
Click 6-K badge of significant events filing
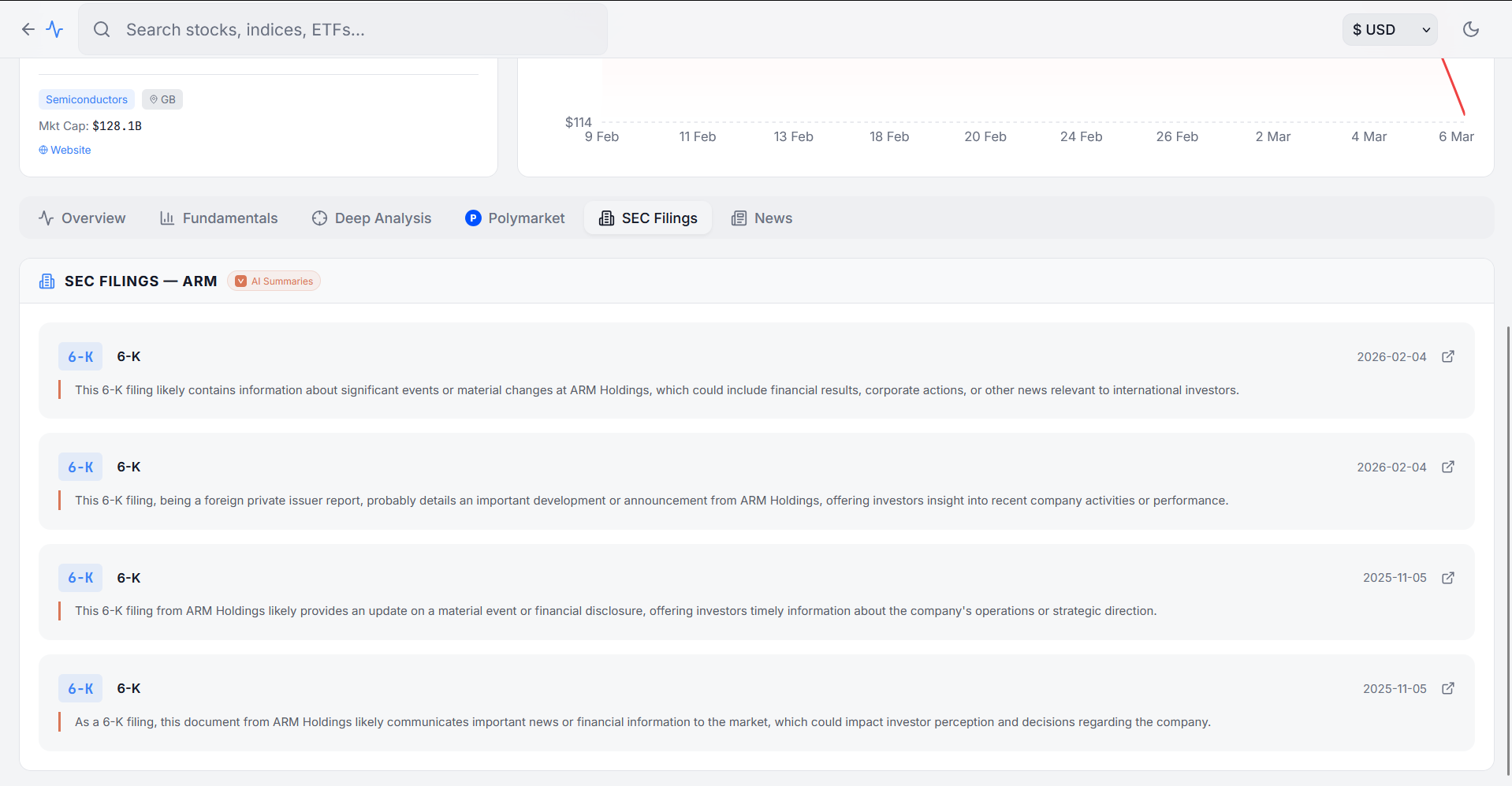pyautogui.click(x=80, y=356)
